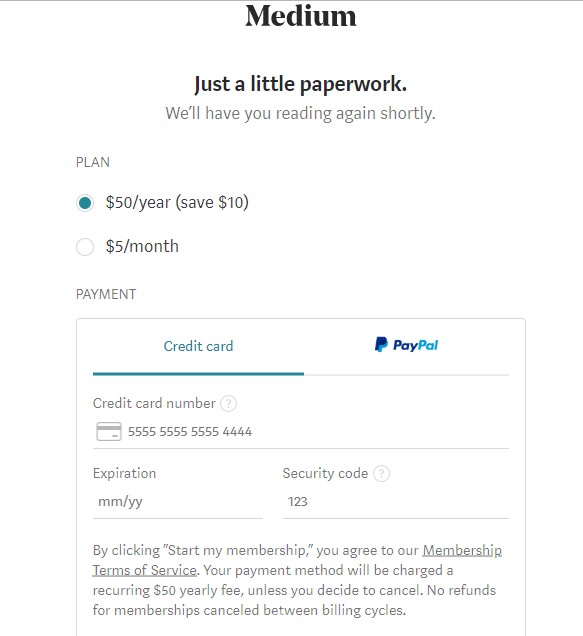Click the Security code label

pos(325,473)
